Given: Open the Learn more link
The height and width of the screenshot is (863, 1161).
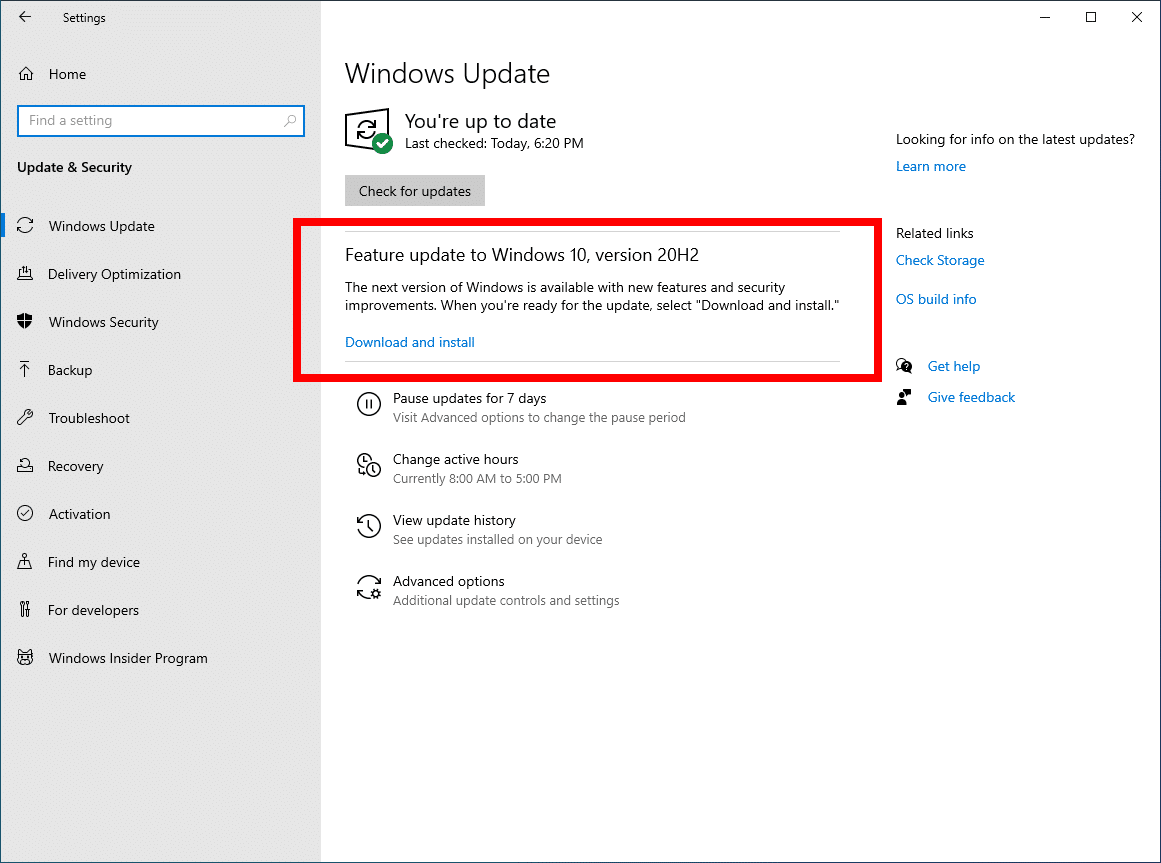Looking at the screenshot, I should [x=931, y=167].
